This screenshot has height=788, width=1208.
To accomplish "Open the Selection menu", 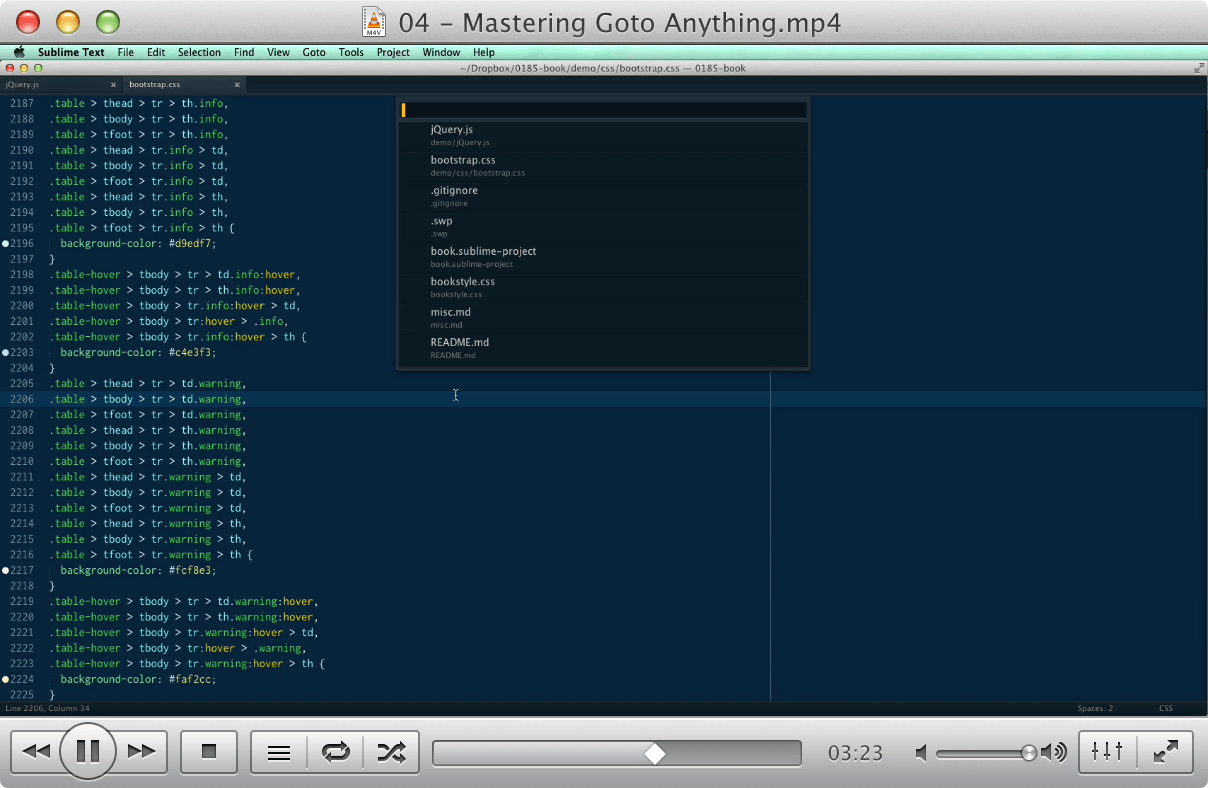I will tap(199, 52).
